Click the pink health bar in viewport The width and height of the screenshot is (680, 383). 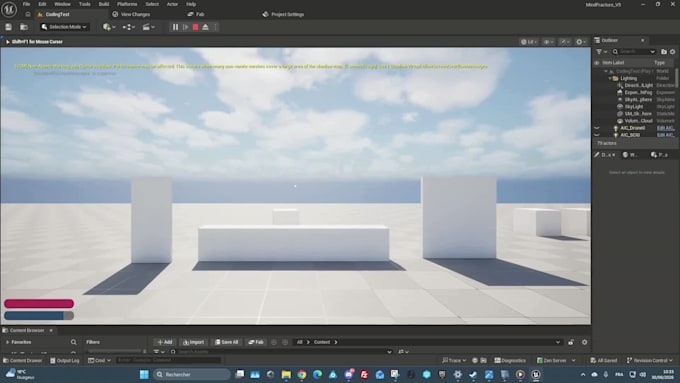(x=39, y=304)
